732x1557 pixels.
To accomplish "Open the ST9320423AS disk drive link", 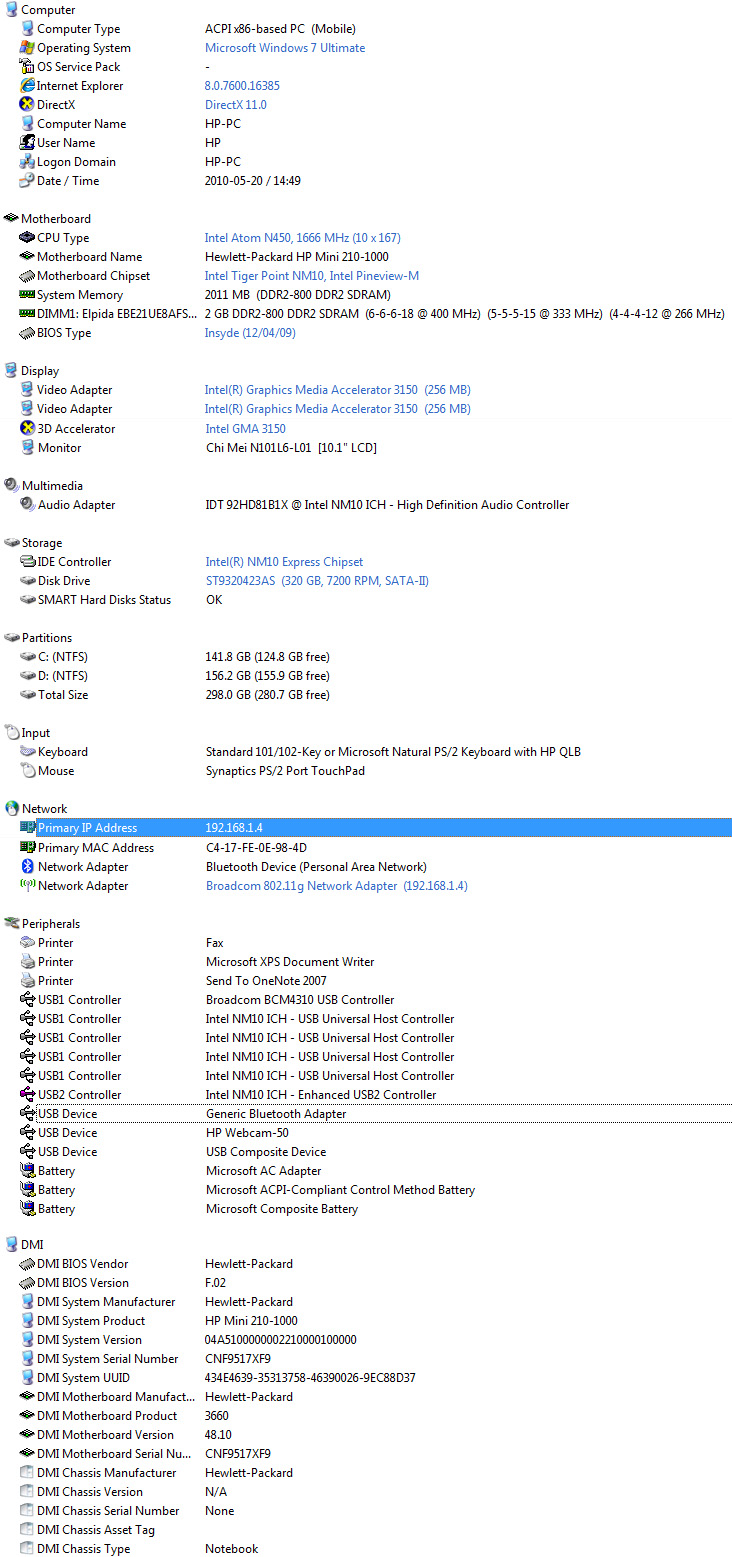I will point(317,581).
